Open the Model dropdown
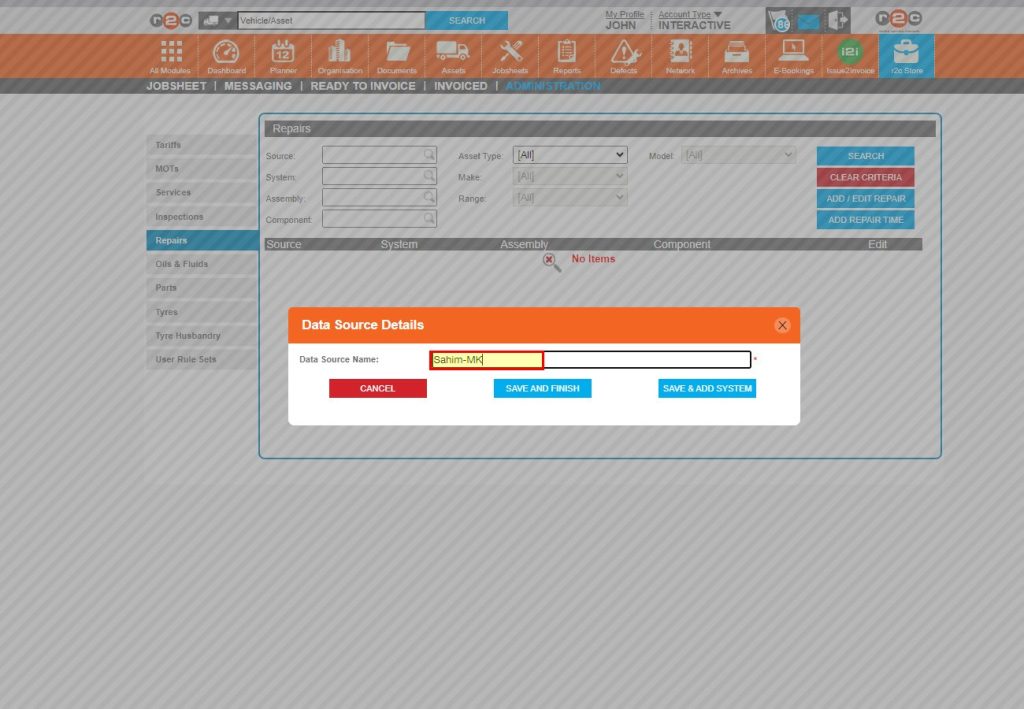This screenshot has width=1024, height=709. (x=738, y=155)
